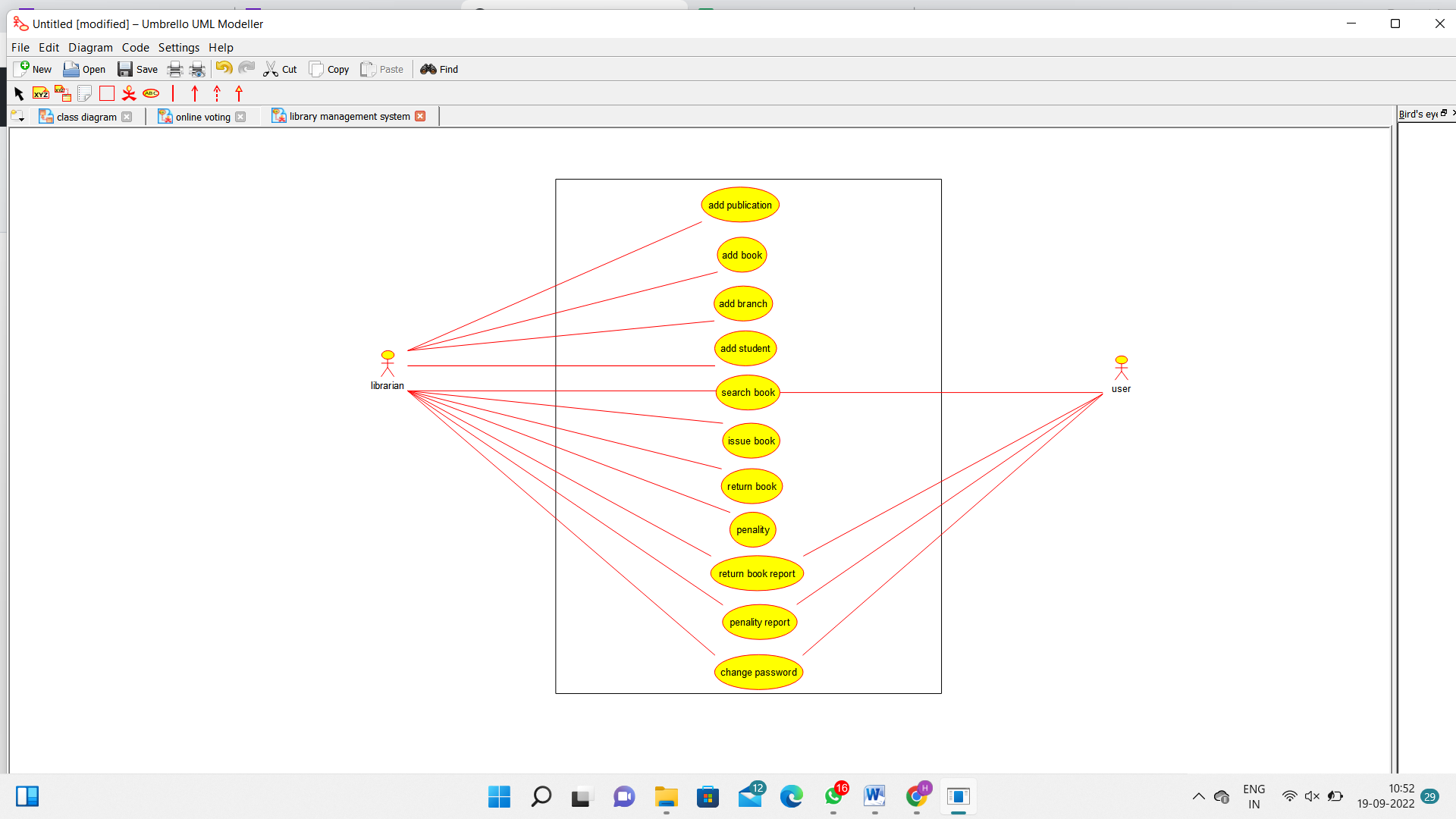
Task: Choose the Box rectangle tool
Action: 107,94
